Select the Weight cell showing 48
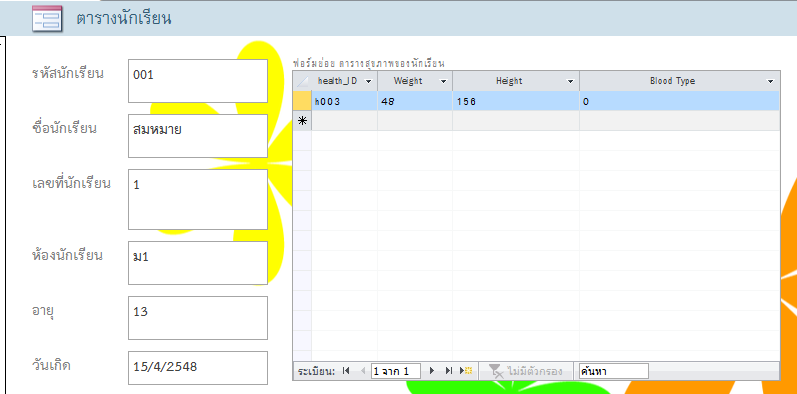Viewport: 797px width, 394px height. [x=415, y=101]
